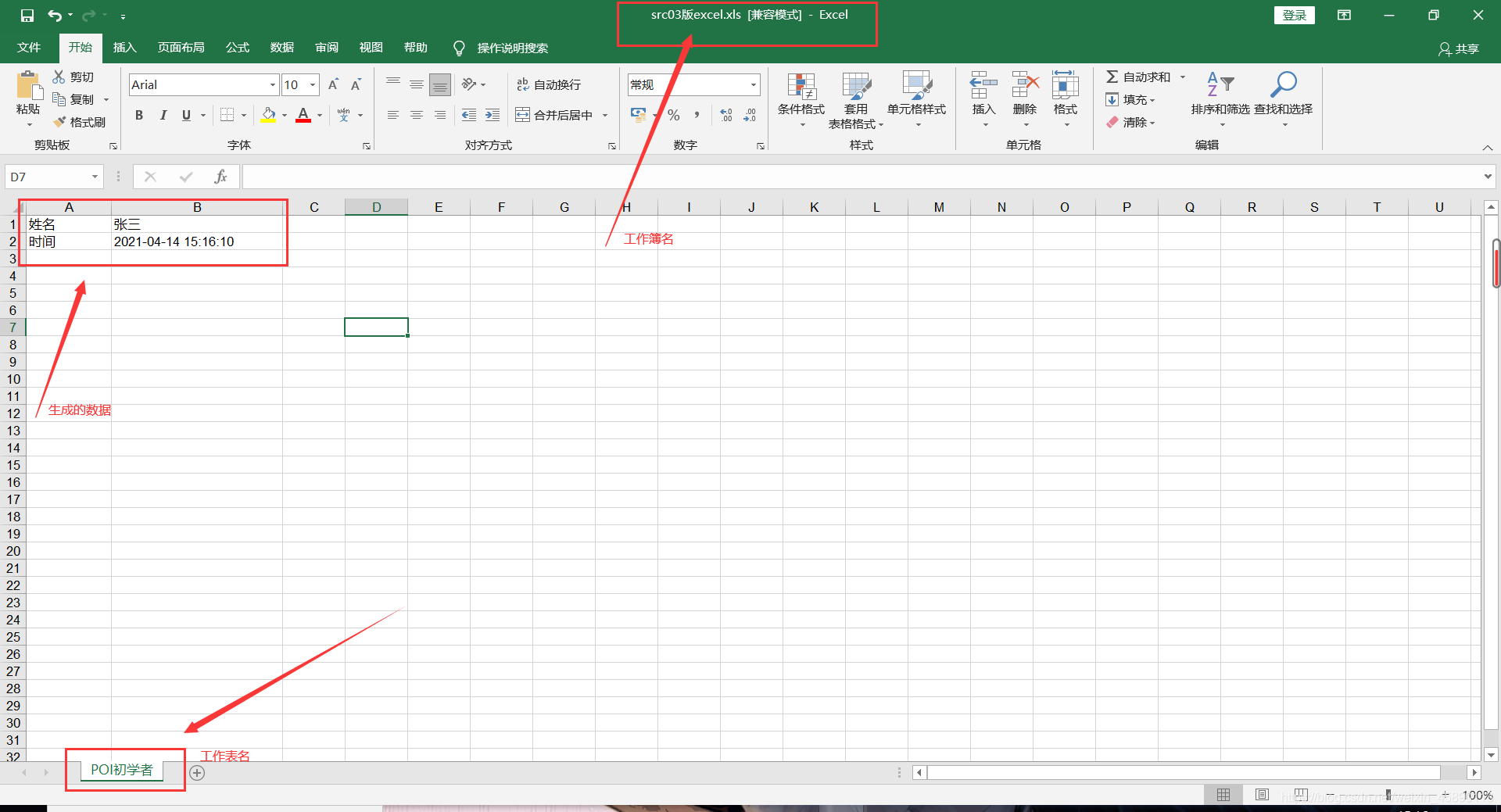The width and height of the screenshot is (1501, 812).
Task: Open Fill (填充) dropdown
Action: point(1130,99)
